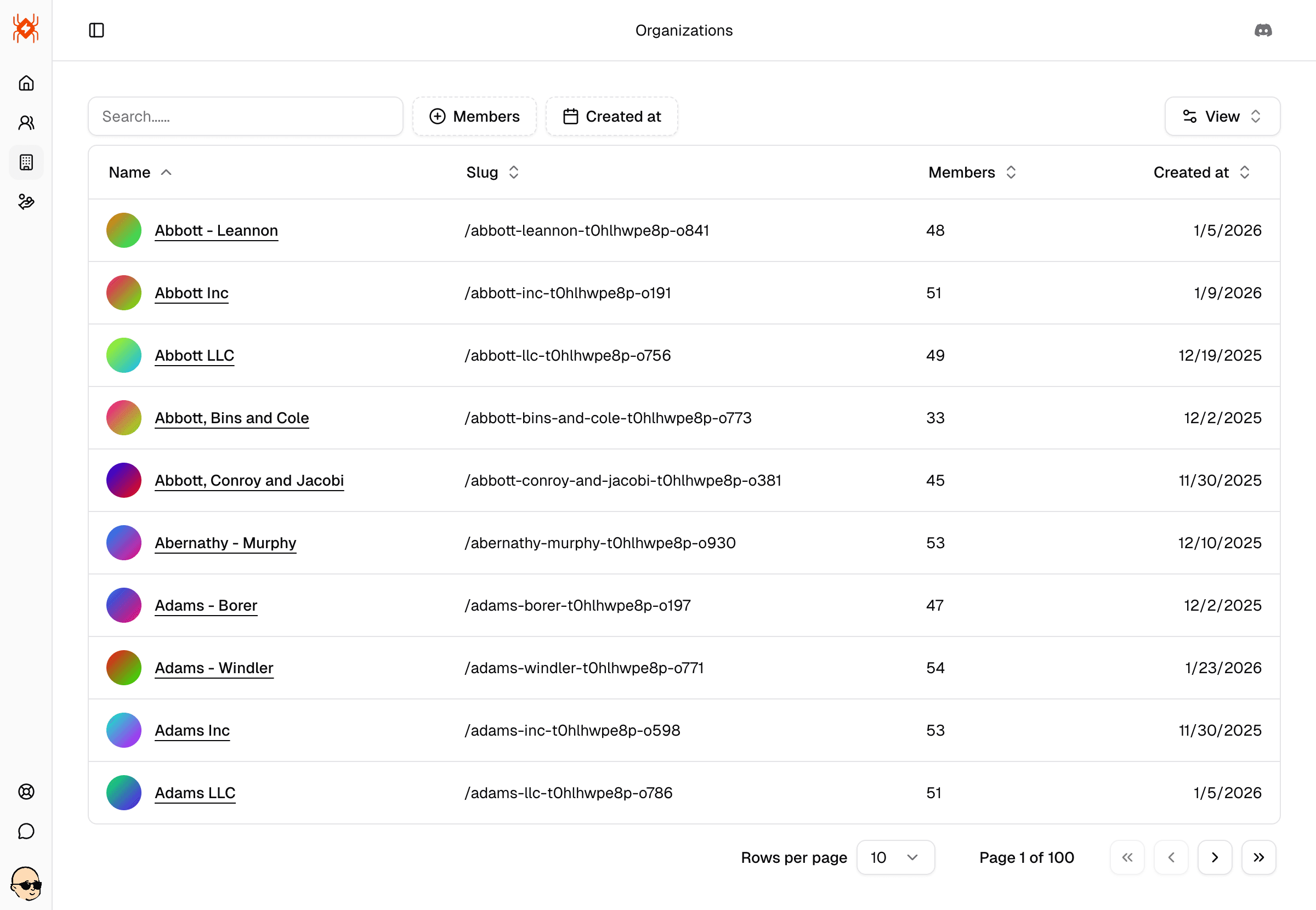1316x910 pixels.
Task: Open the Abbott - Leannon organization link
Action: pos(216,230)
